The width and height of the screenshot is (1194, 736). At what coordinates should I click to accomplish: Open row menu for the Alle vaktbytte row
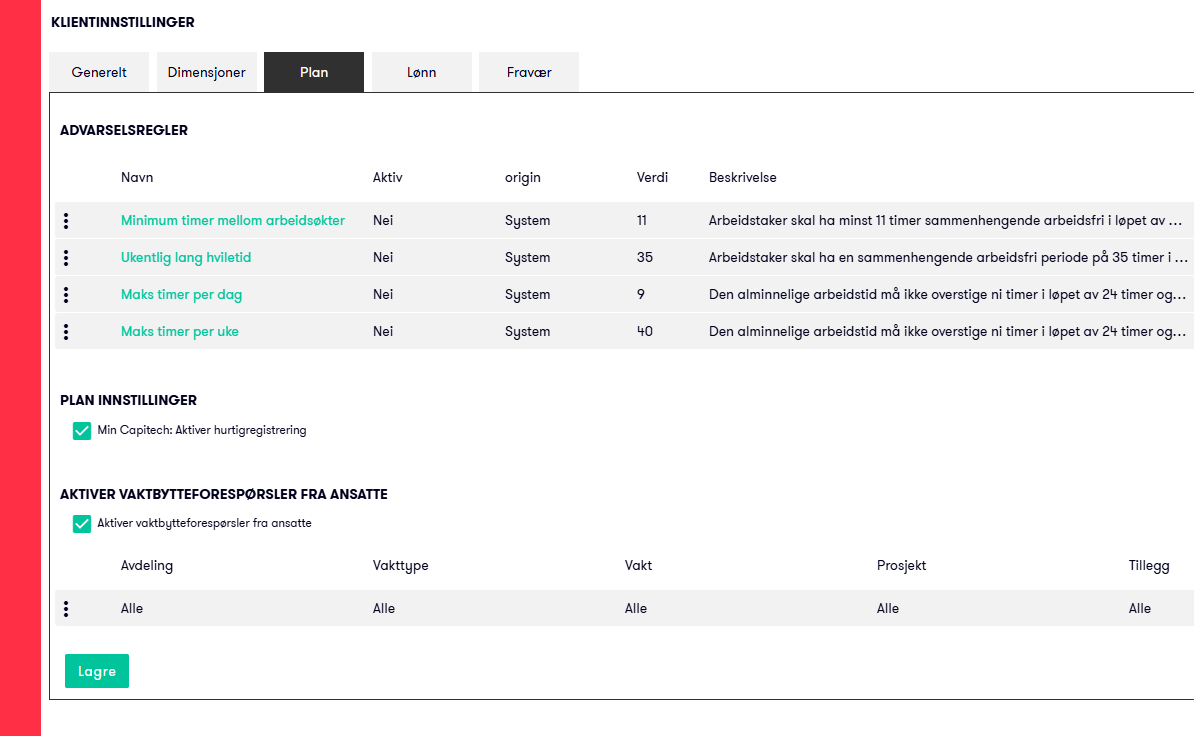click(x=66, y=609)
